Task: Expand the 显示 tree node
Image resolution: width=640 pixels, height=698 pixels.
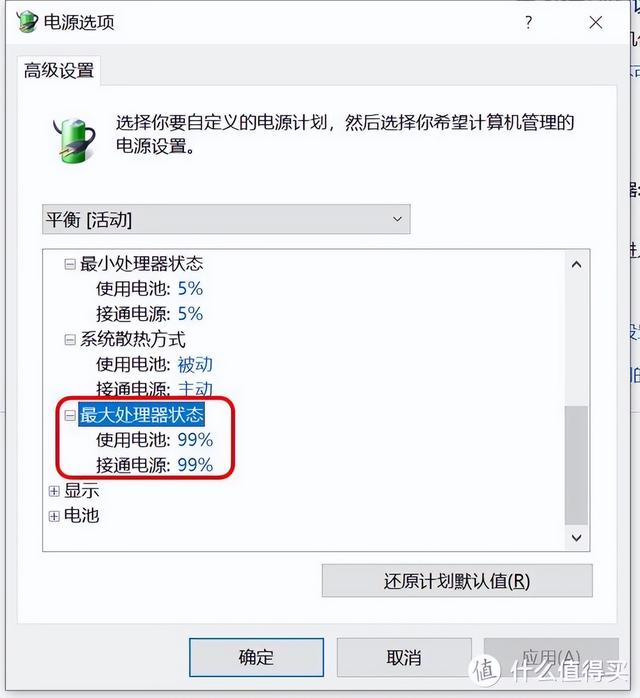Action: [x=54, y=491]
